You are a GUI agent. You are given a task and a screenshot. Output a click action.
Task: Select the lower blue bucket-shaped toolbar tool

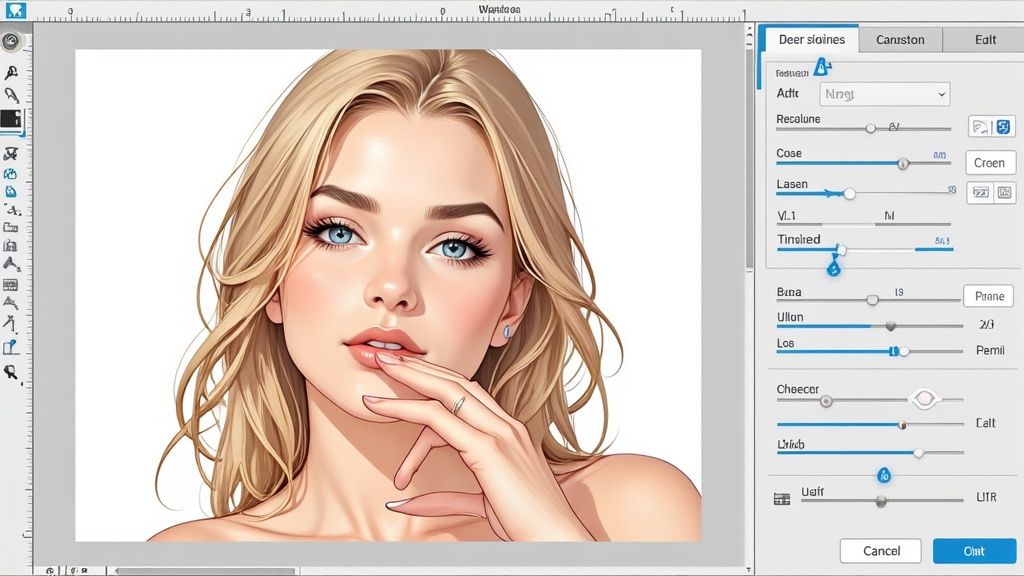click(11, 191)
